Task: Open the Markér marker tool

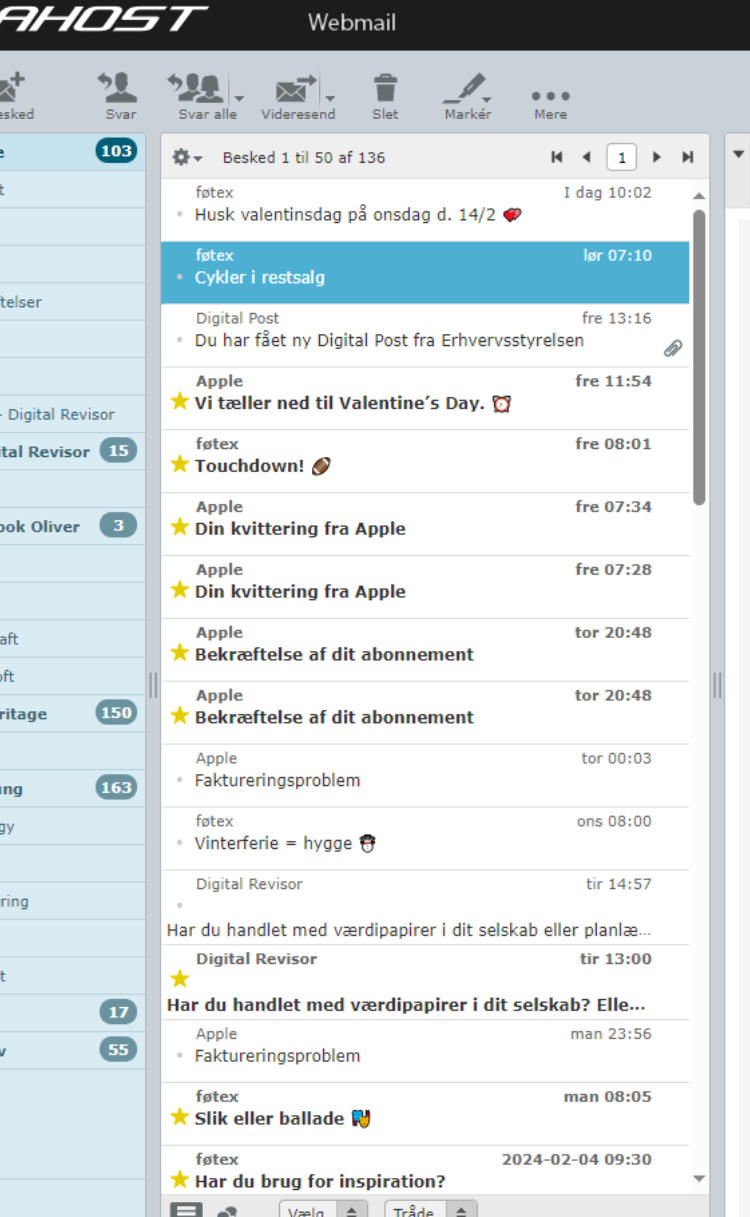Action: click(467, 88)
